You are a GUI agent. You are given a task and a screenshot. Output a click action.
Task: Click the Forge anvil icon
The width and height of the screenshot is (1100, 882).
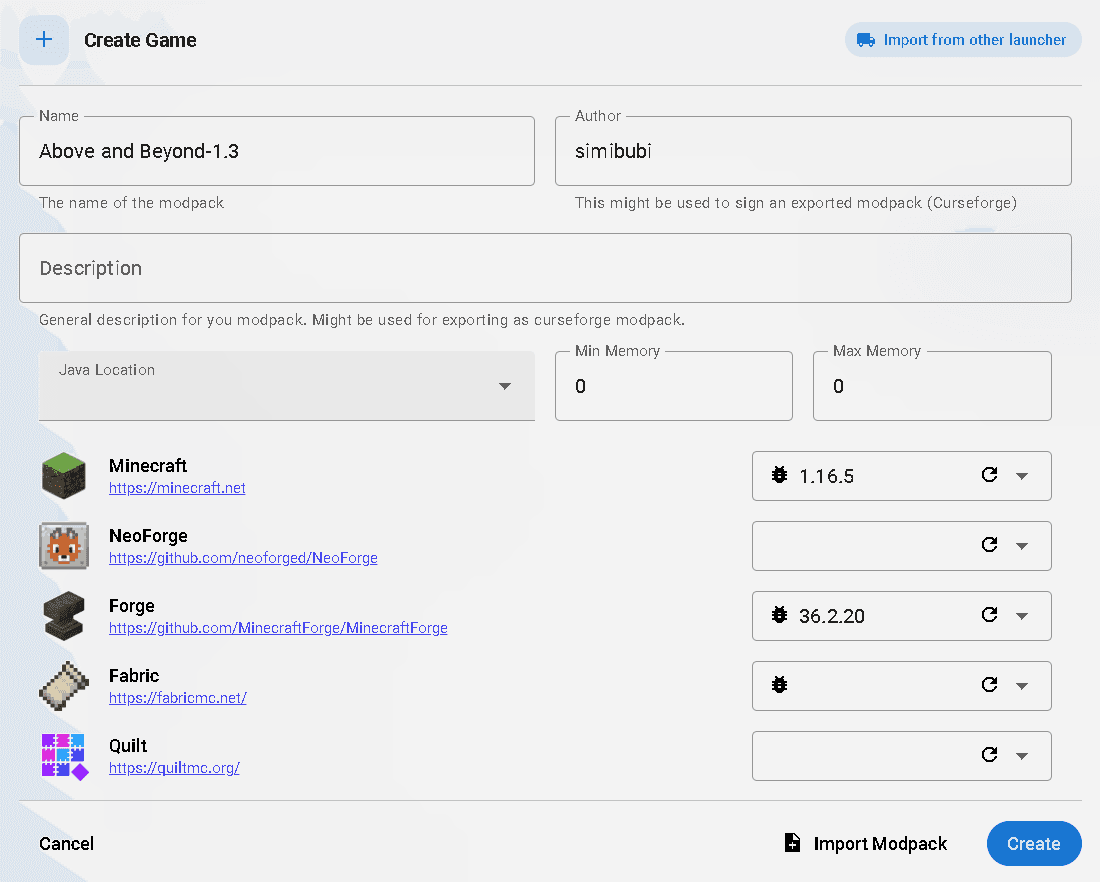[64, 616]
